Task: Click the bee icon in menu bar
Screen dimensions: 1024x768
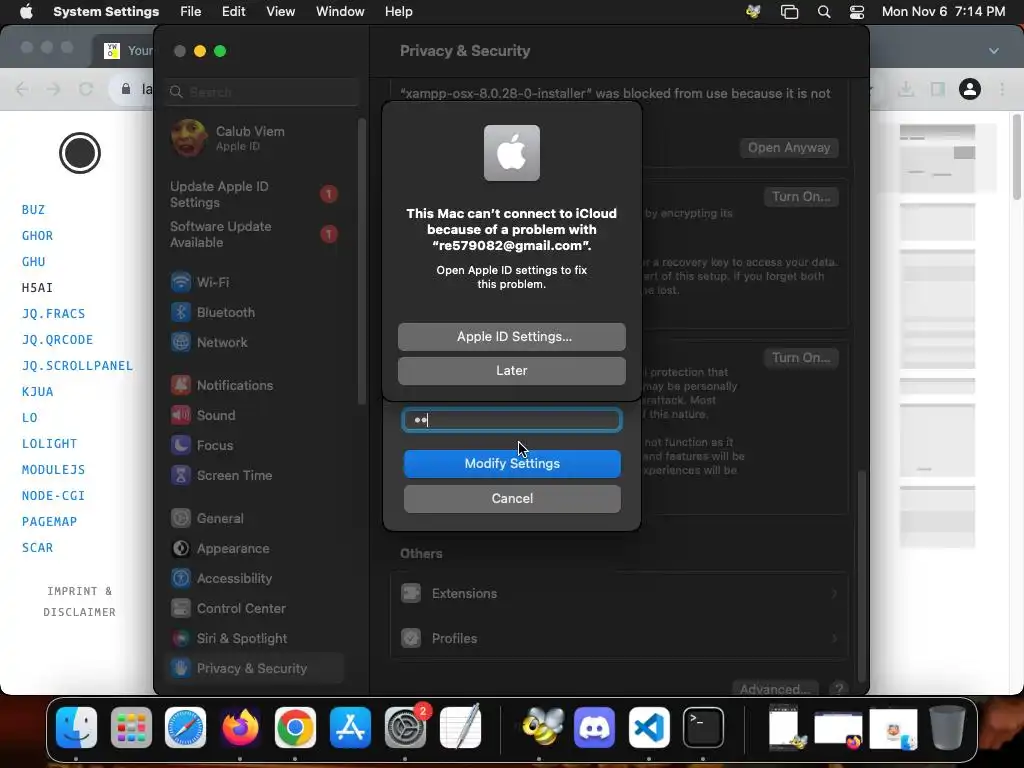Action: click(754, 12)
